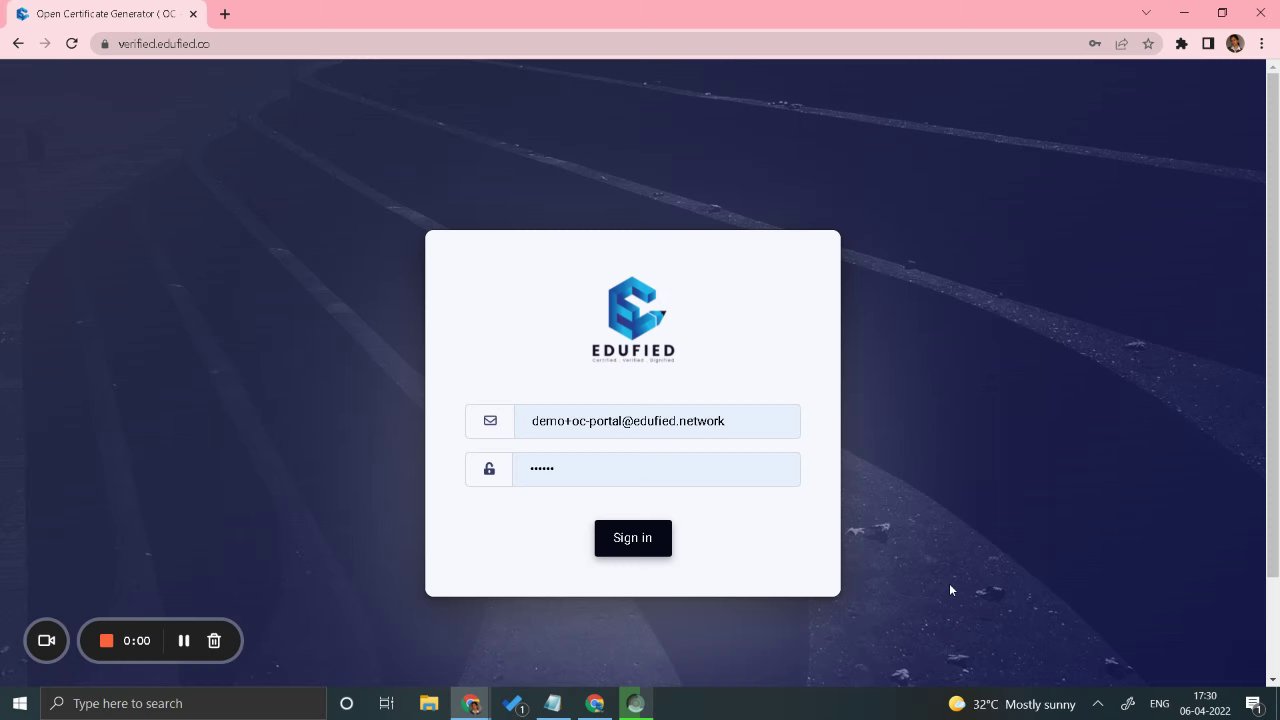Open the notepad-like app on taskbar
Viewport: 1280px width, 720px height.
coord(553,704)
